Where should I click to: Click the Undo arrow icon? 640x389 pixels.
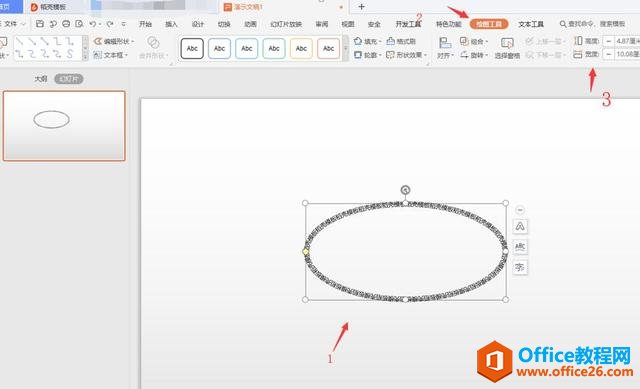click(x=93, y=24)
